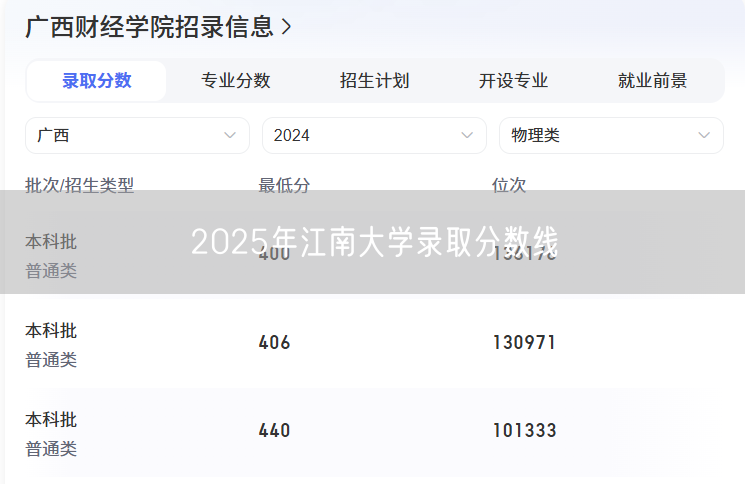The width and height of the screenshot is (745, 484).
Task: Open the 2024 year dropdown
Action: [374, 135]
